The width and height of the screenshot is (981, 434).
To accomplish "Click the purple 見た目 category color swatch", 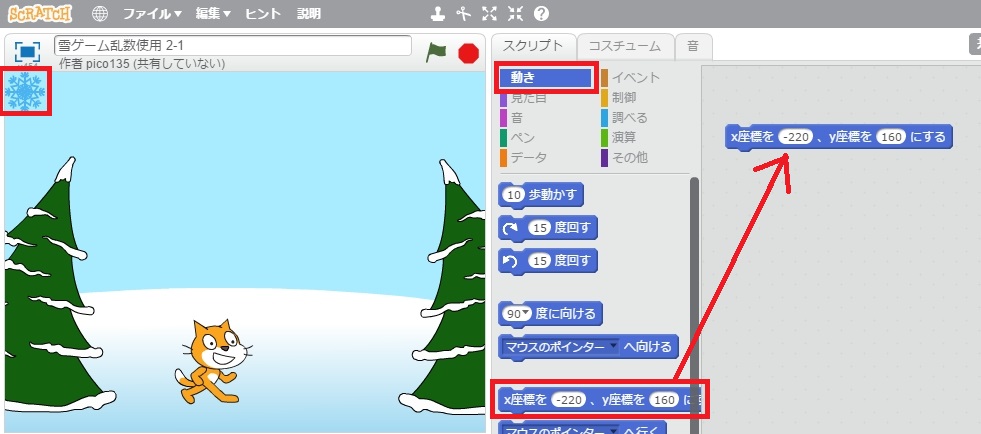I will 504,98.
